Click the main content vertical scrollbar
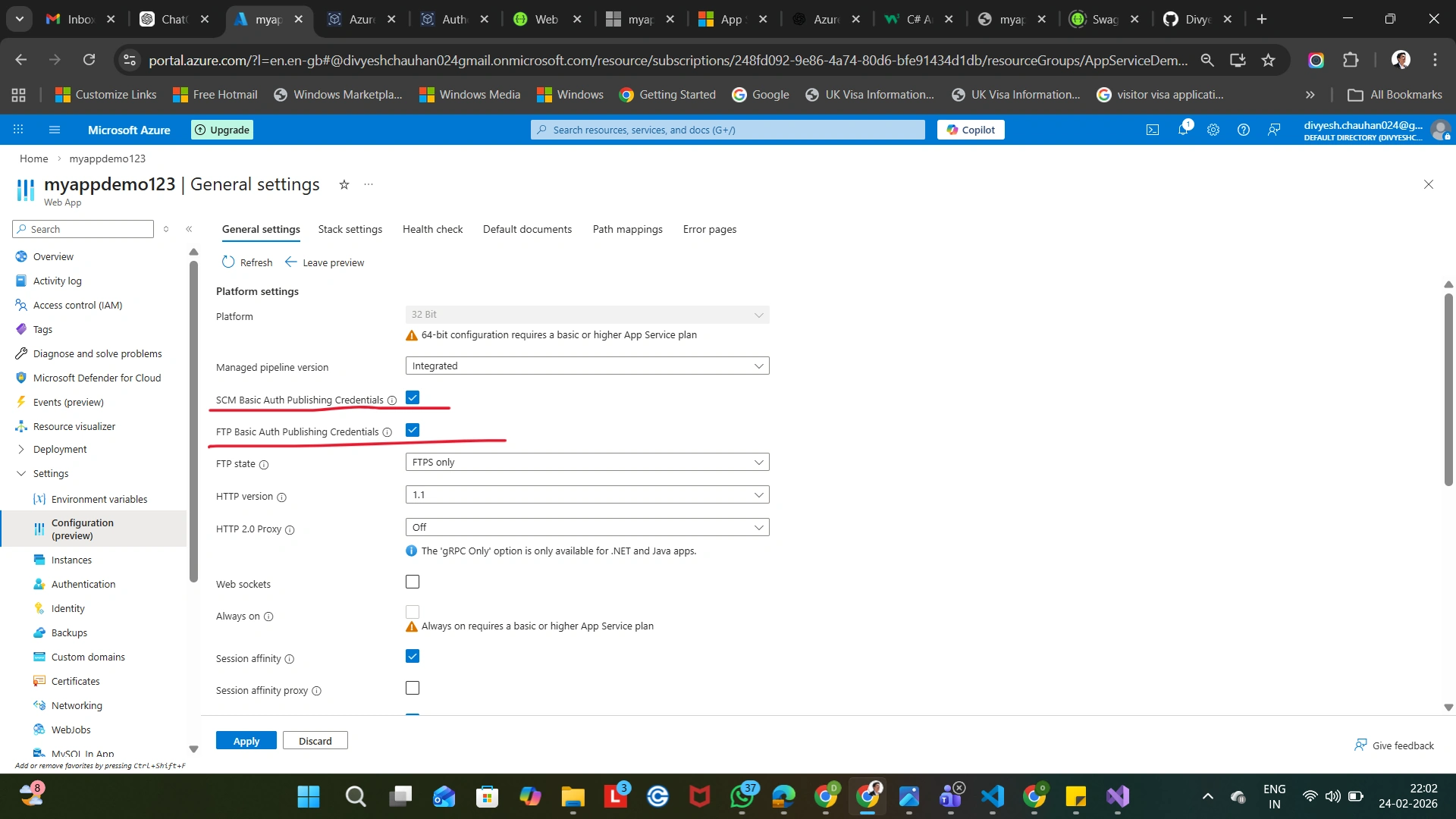 (x=1448, y=389)
